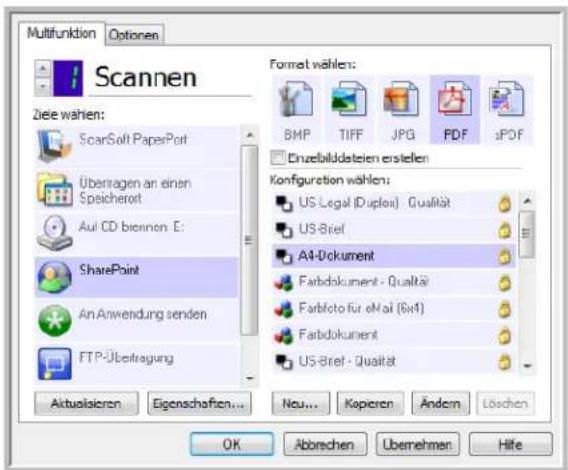
Task: Select US-Brief - Qualität configuration text
Action: point(347,362)
